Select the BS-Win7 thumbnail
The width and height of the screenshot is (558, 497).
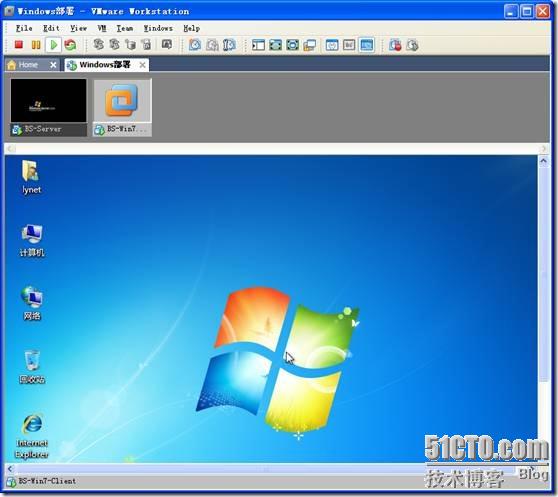pyautogui.click(x=122, y=107)
